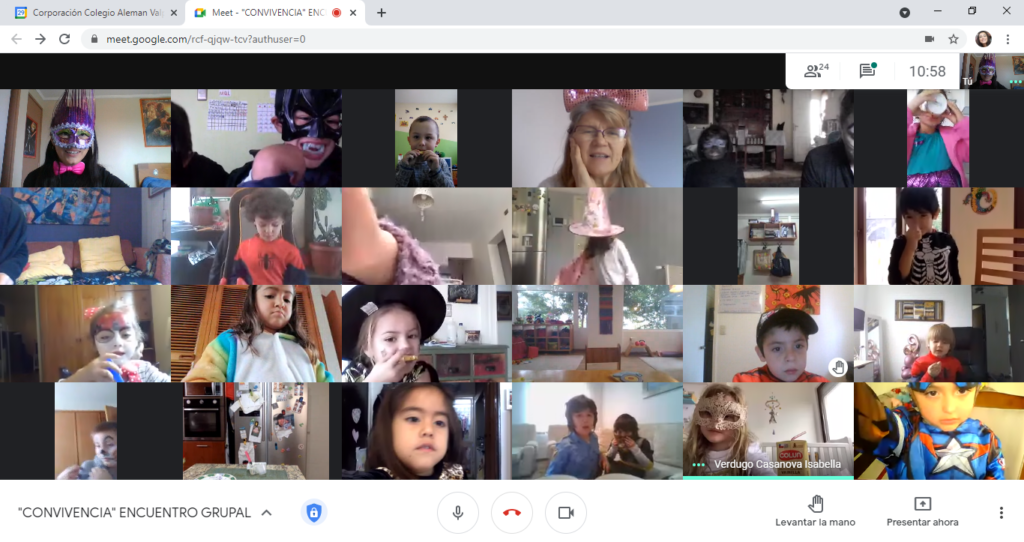The height and width of the screenshot is (542, 1024).
Task: Open a new browser tab
Action: (x=381, y=13)
